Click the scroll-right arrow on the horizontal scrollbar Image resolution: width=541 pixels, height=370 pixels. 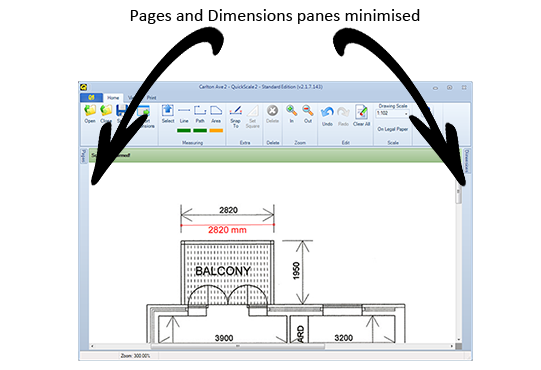[452, 346]
